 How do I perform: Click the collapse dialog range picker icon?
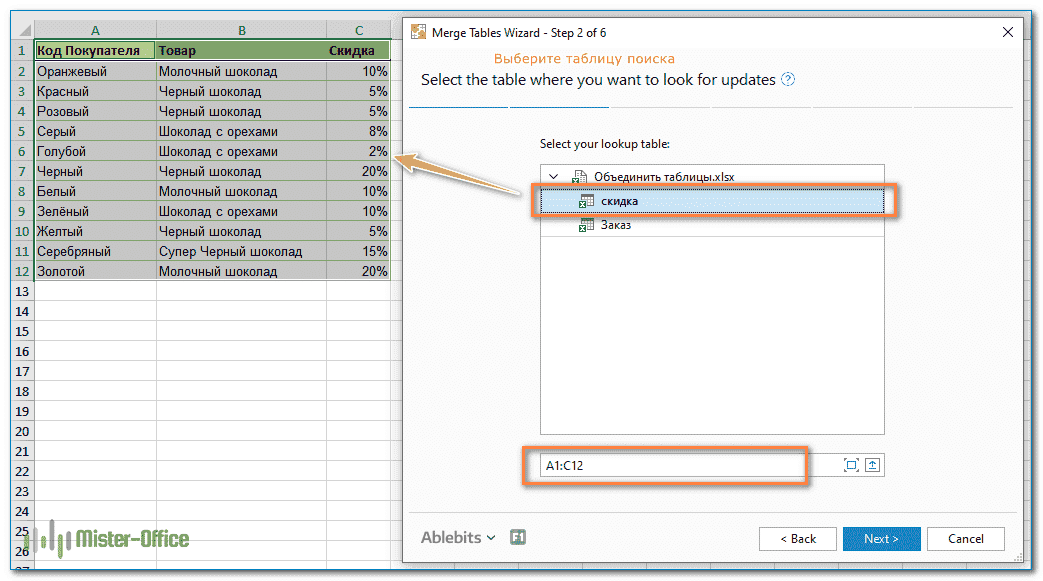coord(873,465)
